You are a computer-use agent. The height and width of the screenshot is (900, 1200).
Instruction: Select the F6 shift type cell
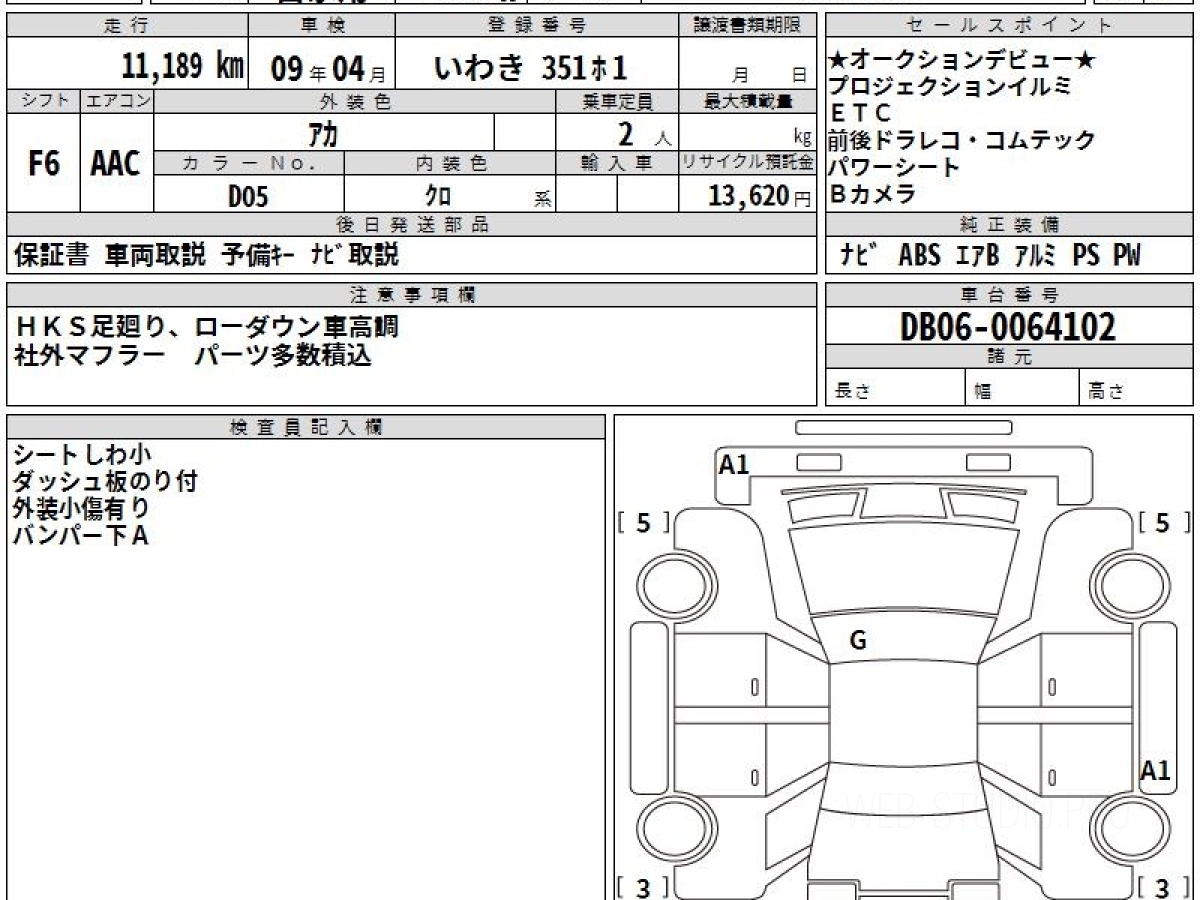tap(43, 163)
